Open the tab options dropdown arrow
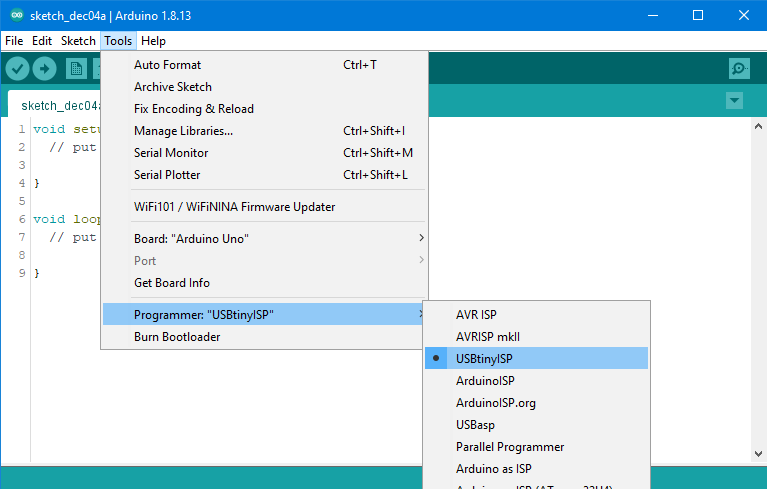The width and height of the screenshot is (767, 489). (x=734, y=101)
